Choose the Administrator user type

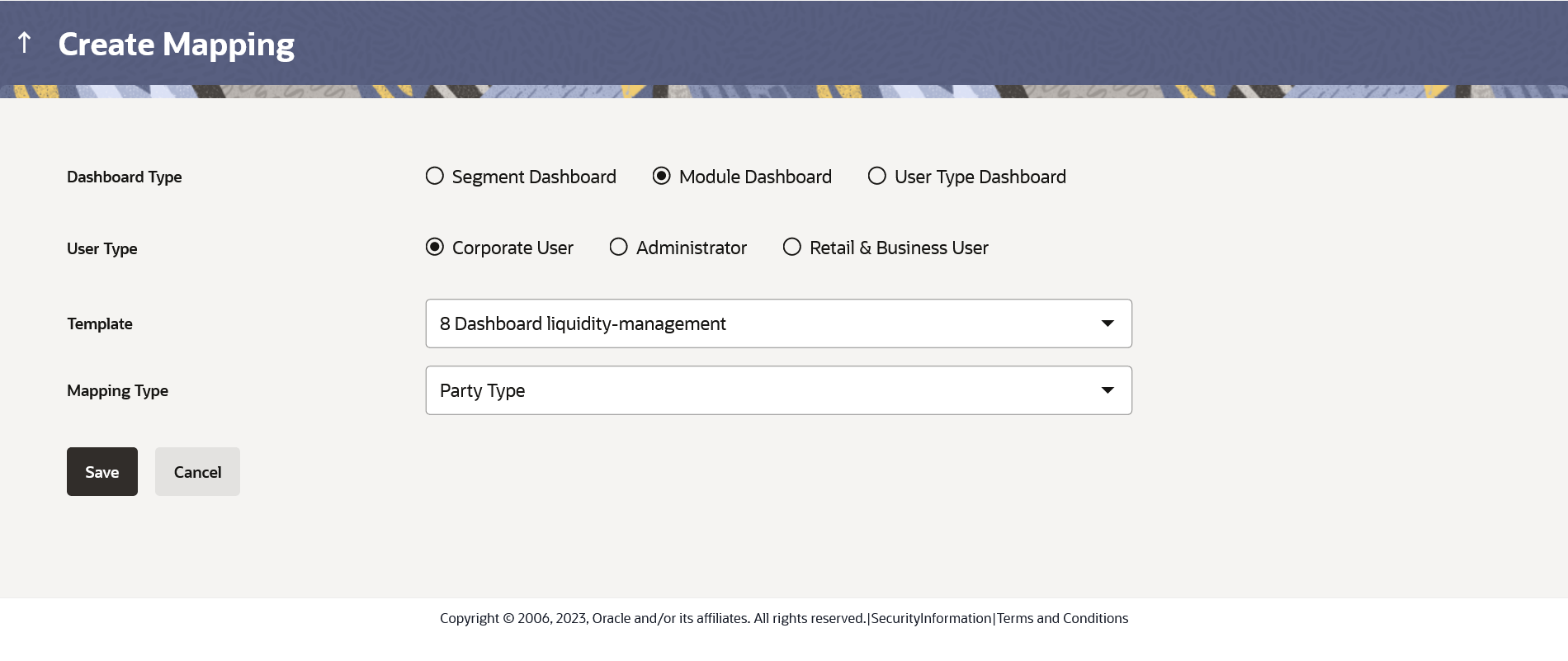(x=619, y=247)
